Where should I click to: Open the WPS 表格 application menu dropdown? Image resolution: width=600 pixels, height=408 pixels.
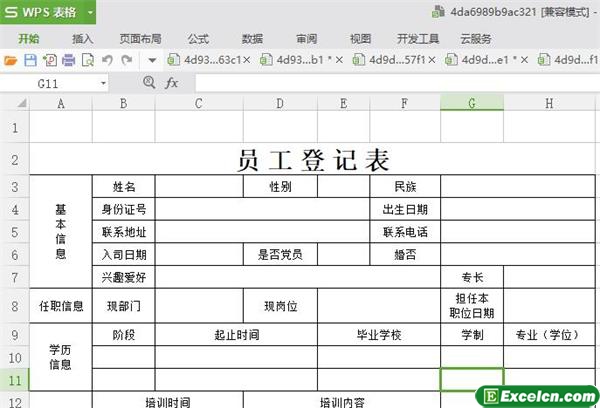90,12
